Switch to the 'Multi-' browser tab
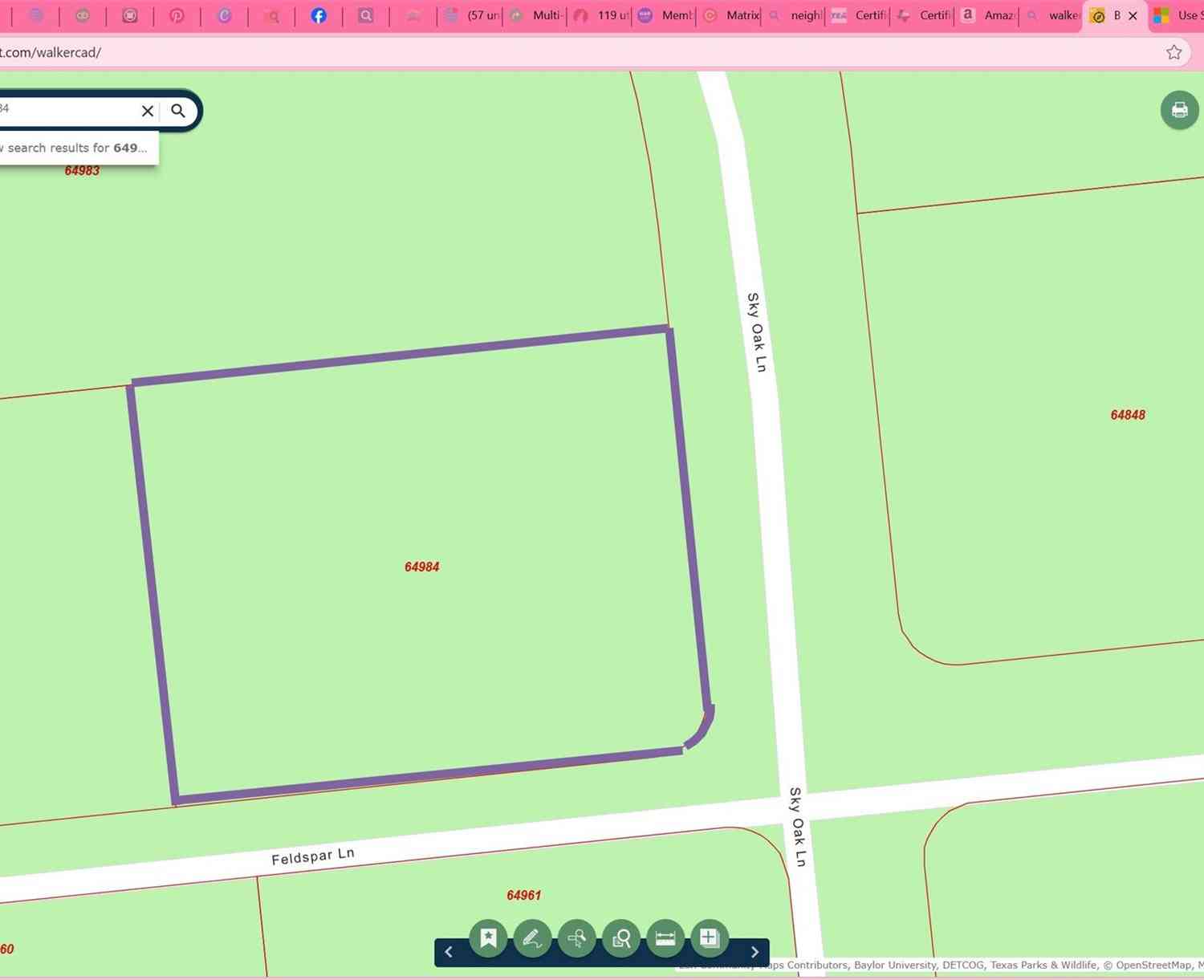Screen dimensions: 1204x980 [x=535, y=15]
